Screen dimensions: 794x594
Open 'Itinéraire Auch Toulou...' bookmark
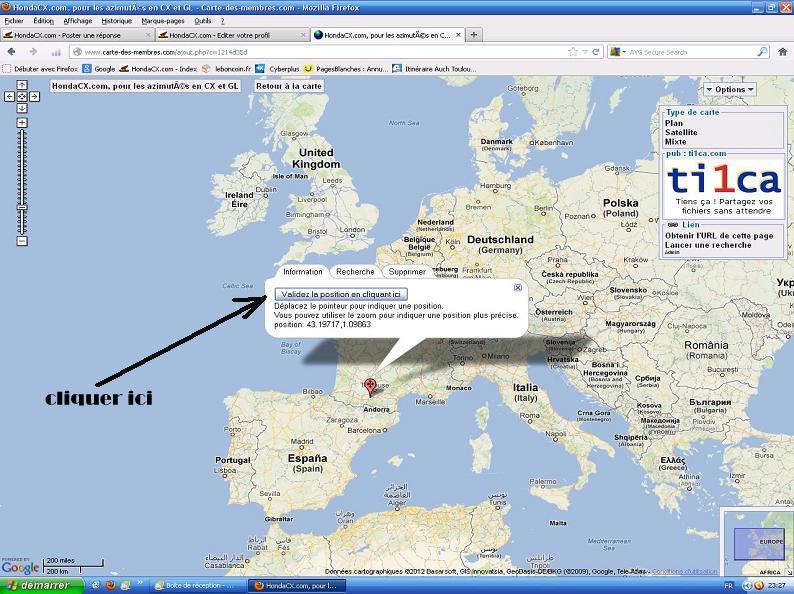[434, 68]
